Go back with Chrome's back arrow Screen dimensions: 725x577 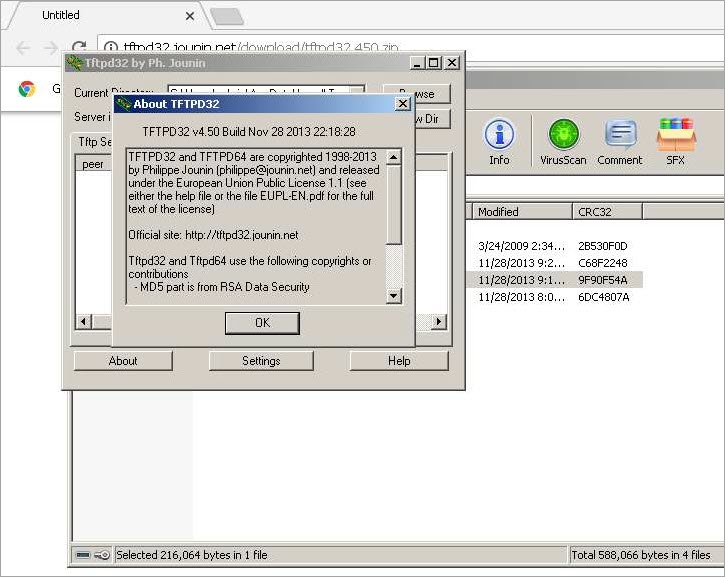[x=24, y=47]
